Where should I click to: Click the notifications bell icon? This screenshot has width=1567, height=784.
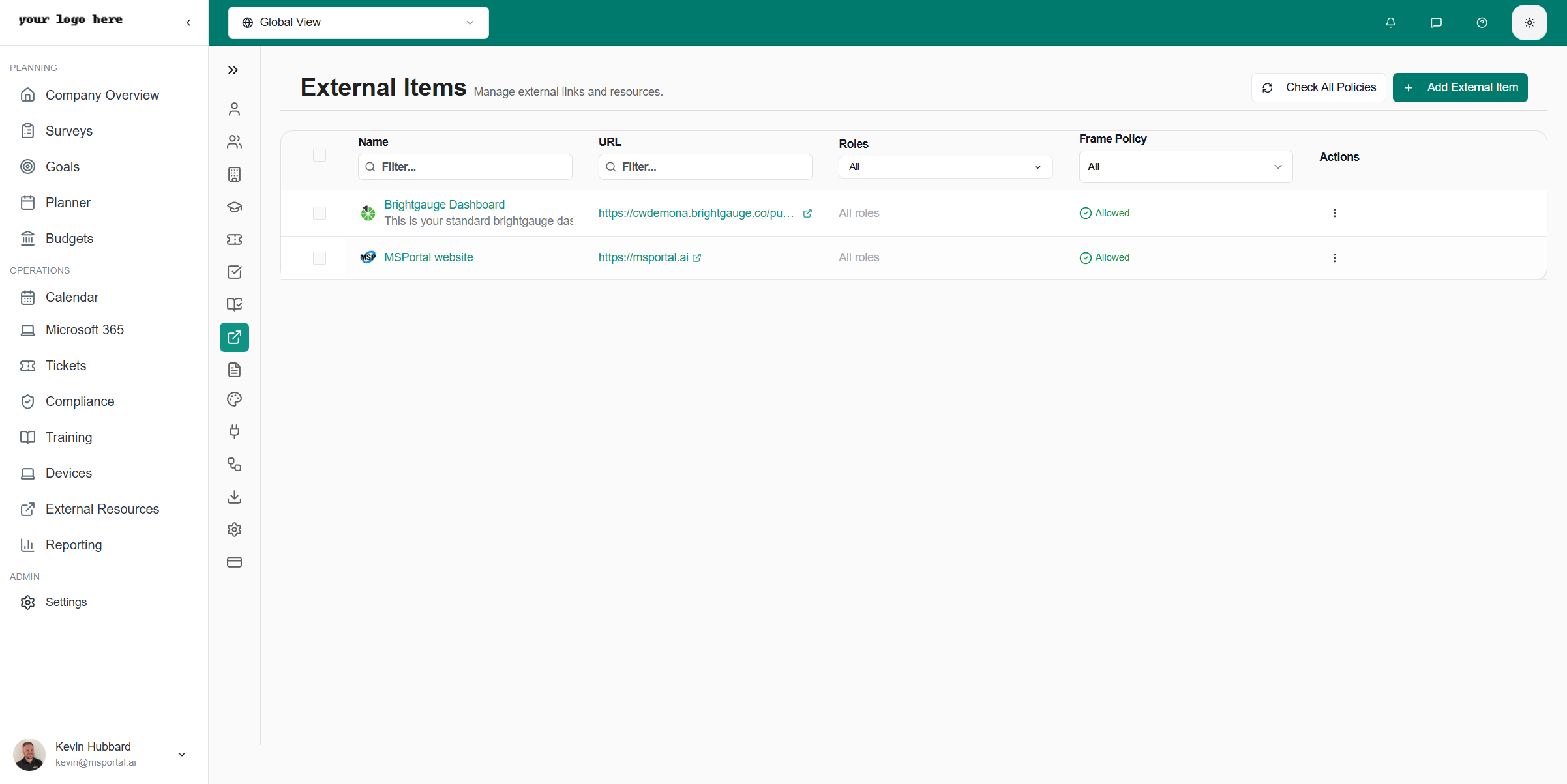1390,23
